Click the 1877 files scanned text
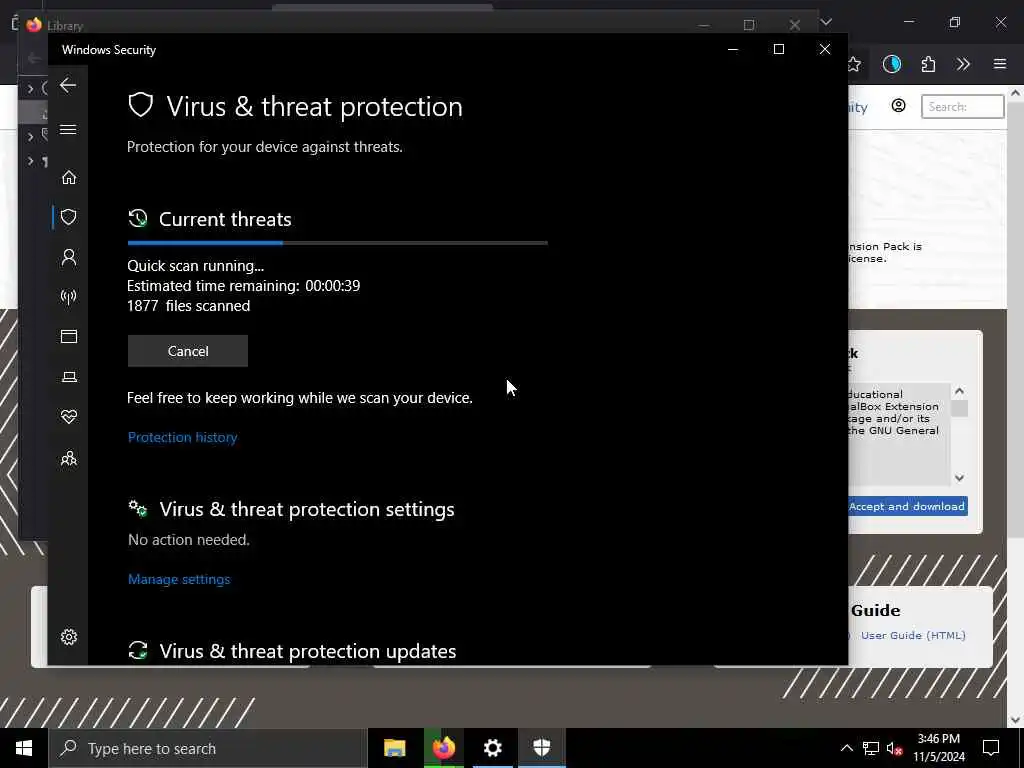 pos(189,306)
